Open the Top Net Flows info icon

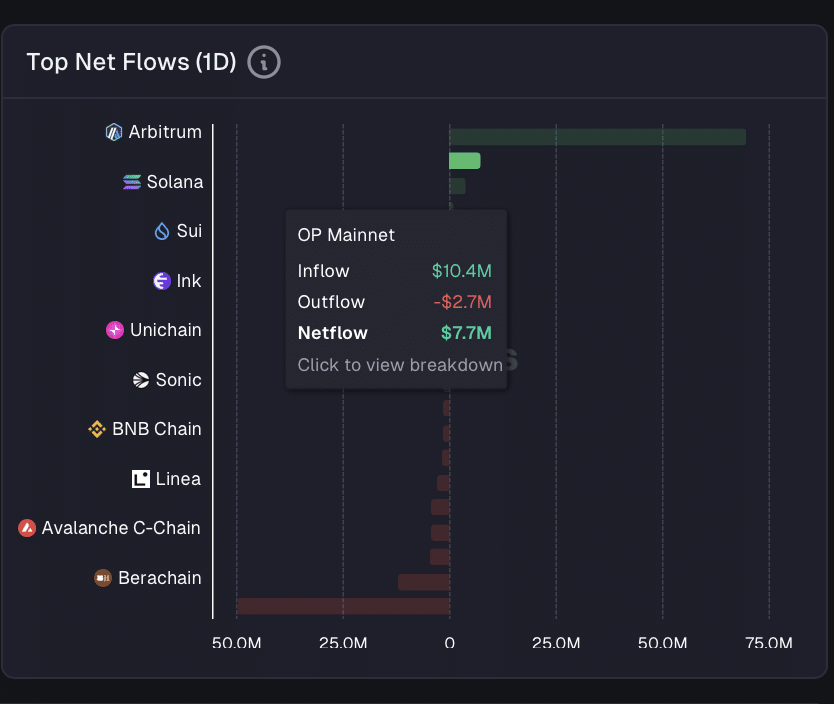[x=264, y=62]
